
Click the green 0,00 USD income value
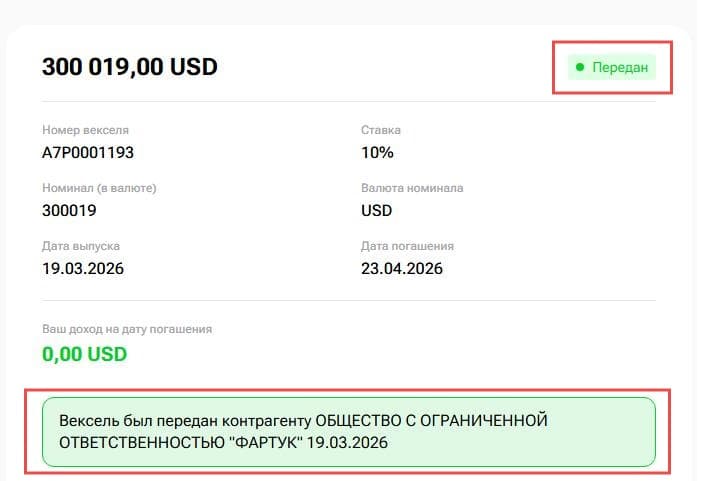tap(84, 353)
